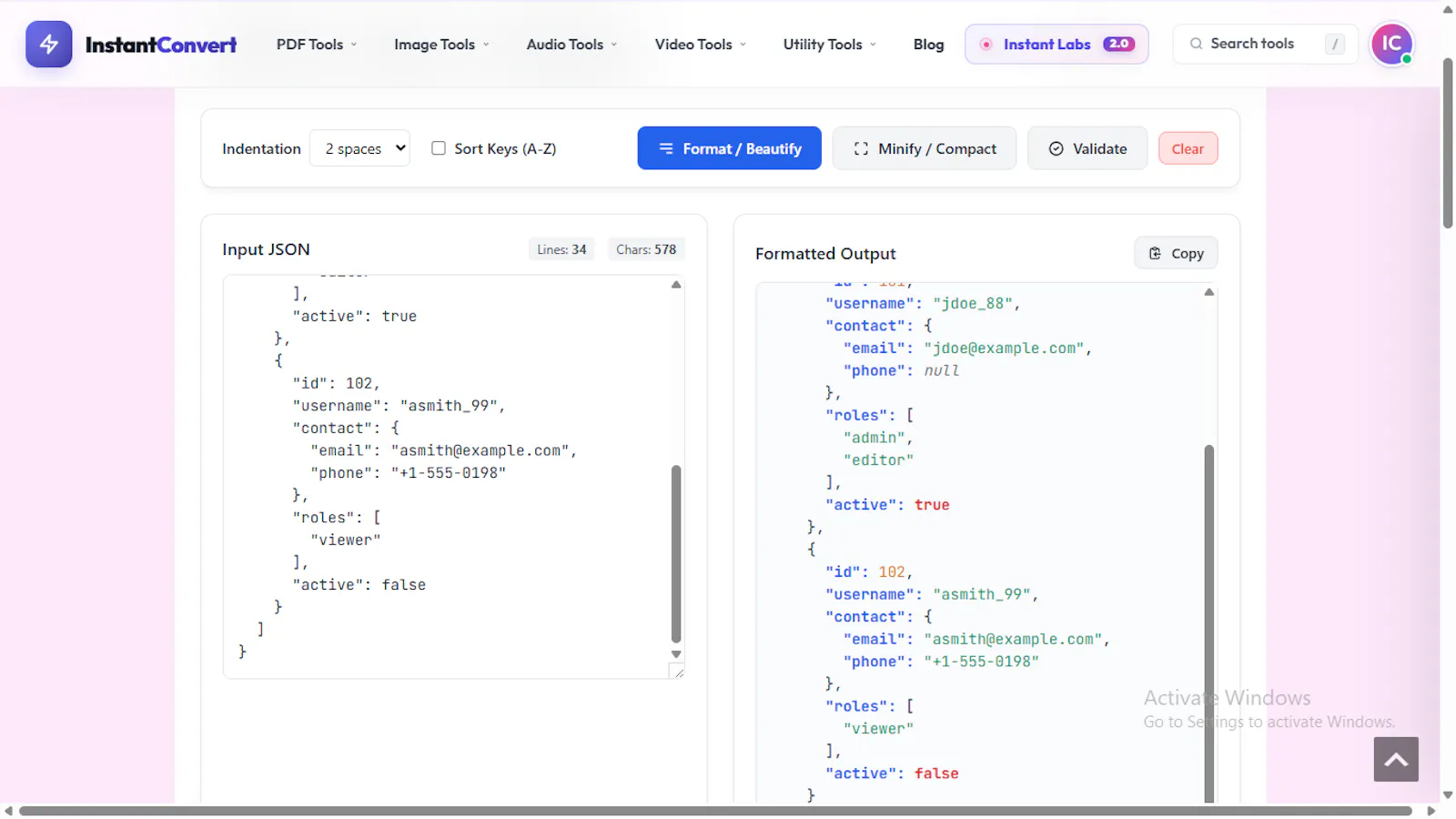Screen dimensions: 1456x819
Task: Click the page scroll left arrow
Action: (x=8, y=811)
